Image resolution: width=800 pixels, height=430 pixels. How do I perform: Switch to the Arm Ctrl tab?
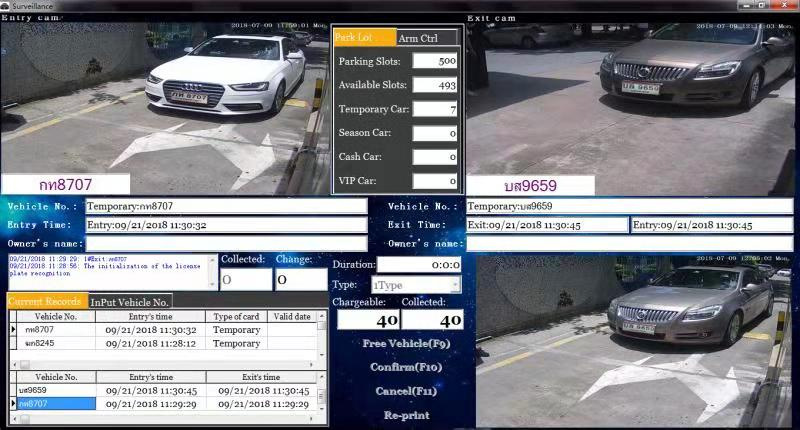point(427,38)
